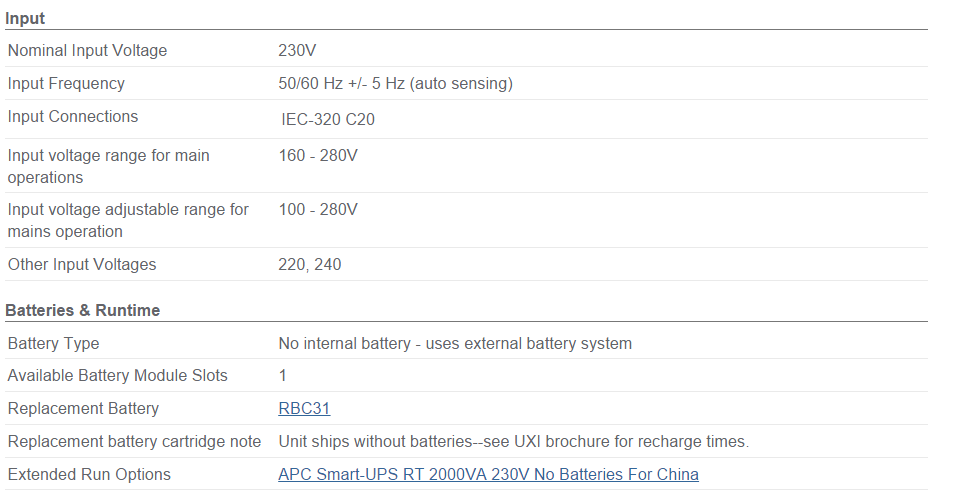Open APC Smart-UPS RT 2000VA China link
Screen dimensions: 956x502
(x=488, y=474)
